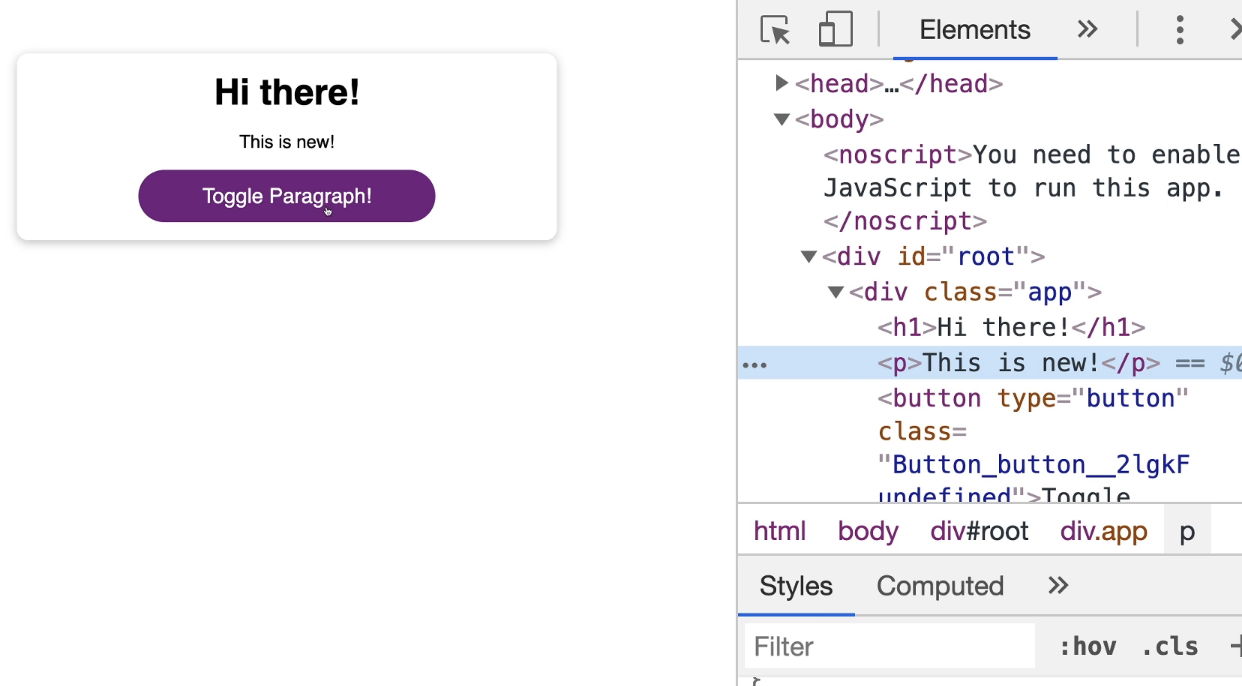
Task: Click the DevTools panel arrow at top right
Action: pos(1235,29)
